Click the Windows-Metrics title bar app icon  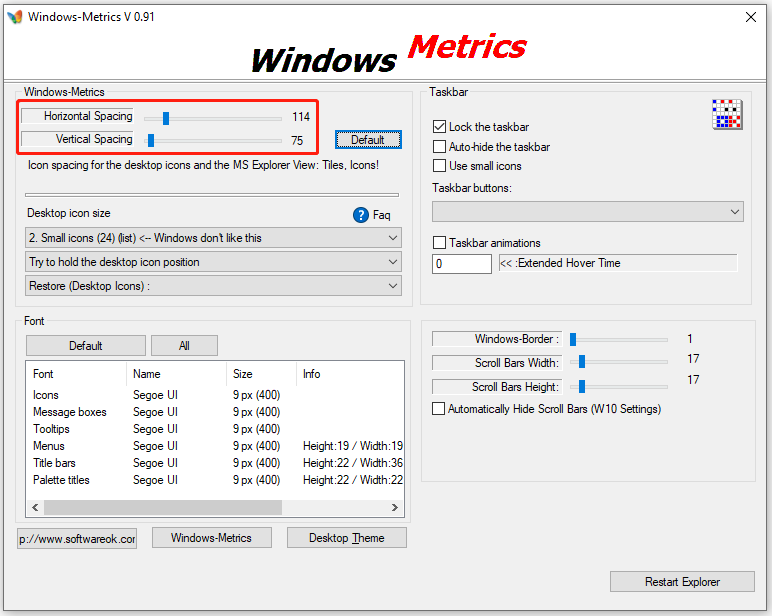coord(14,17)
